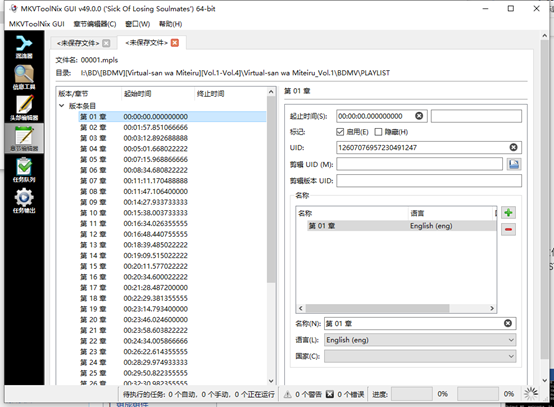Click the first progress bar in status bar
554x407 pixels.
412,394
